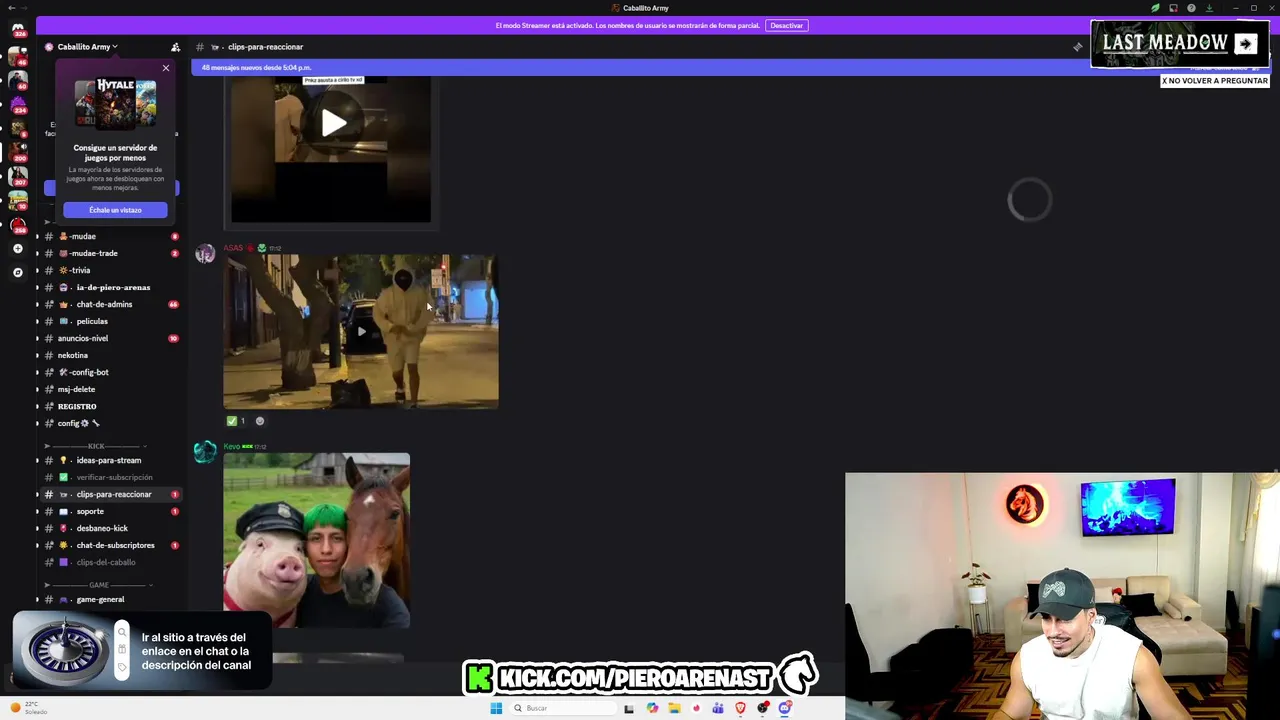Open the weather widget showing 22°C

point(28,708)
